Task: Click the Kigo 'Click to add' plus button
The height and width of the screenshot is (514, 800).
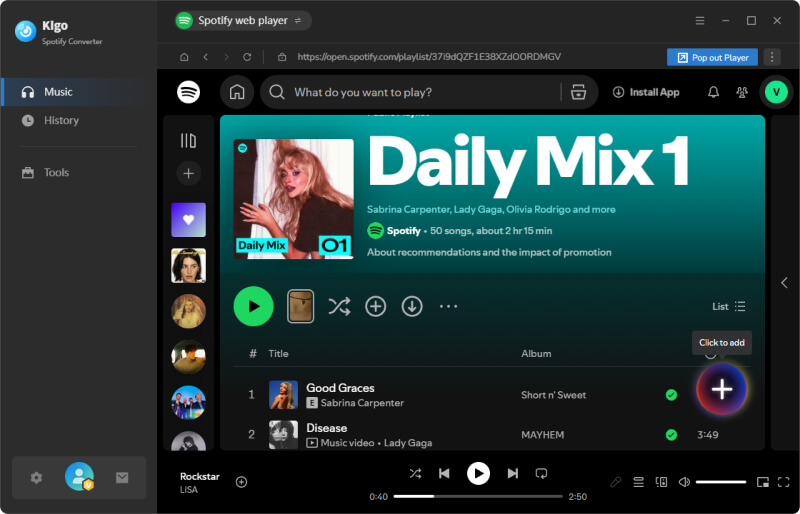Action: click(722, 389)
